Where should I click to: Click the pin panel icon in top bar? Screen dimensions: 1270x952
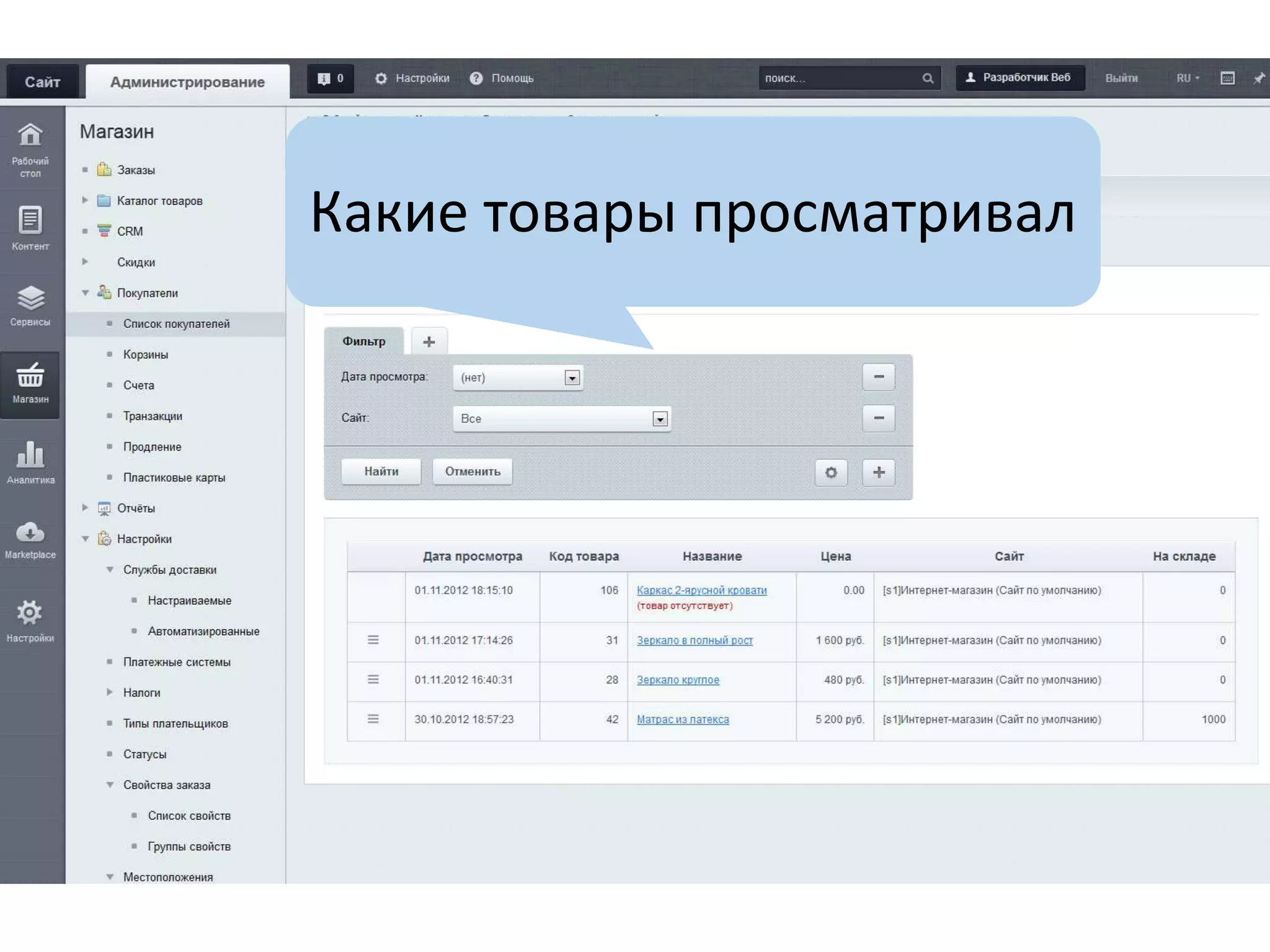point(1259,78)
